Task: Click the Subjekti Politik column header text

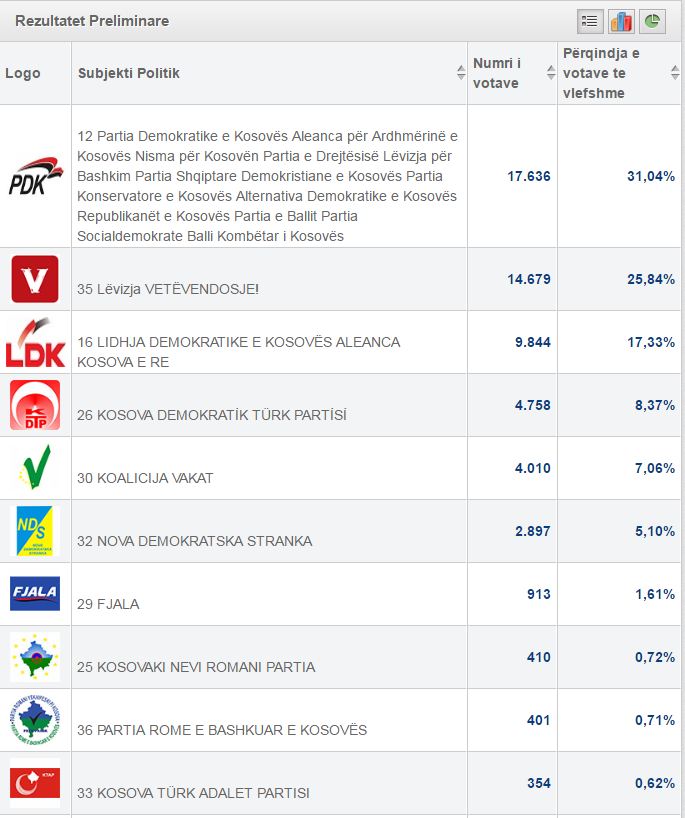Action: coord(129,73)
